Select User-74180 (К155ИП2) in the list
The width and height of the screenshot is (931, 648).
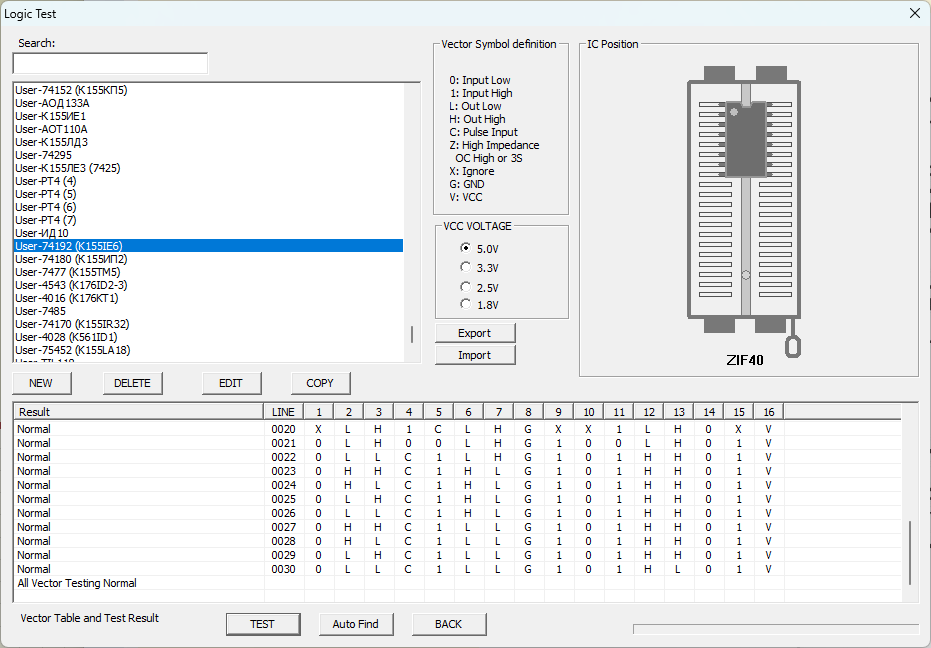[71, 259]
